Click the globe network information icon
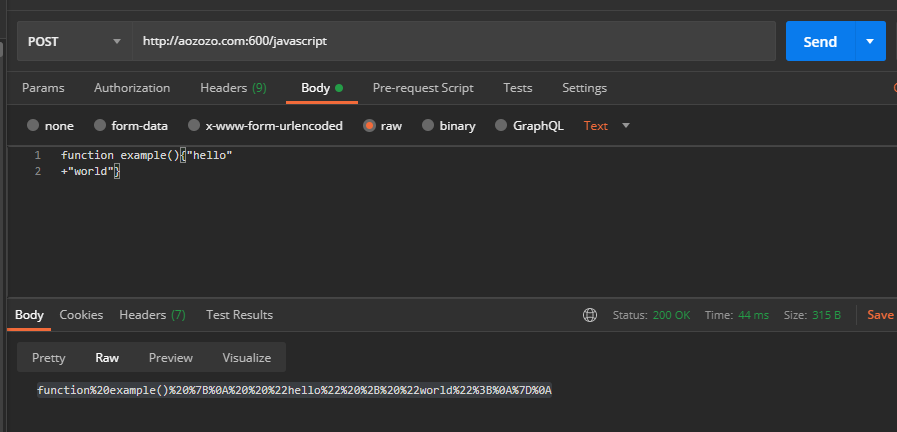Screen dimensions: 897x432 590,315
